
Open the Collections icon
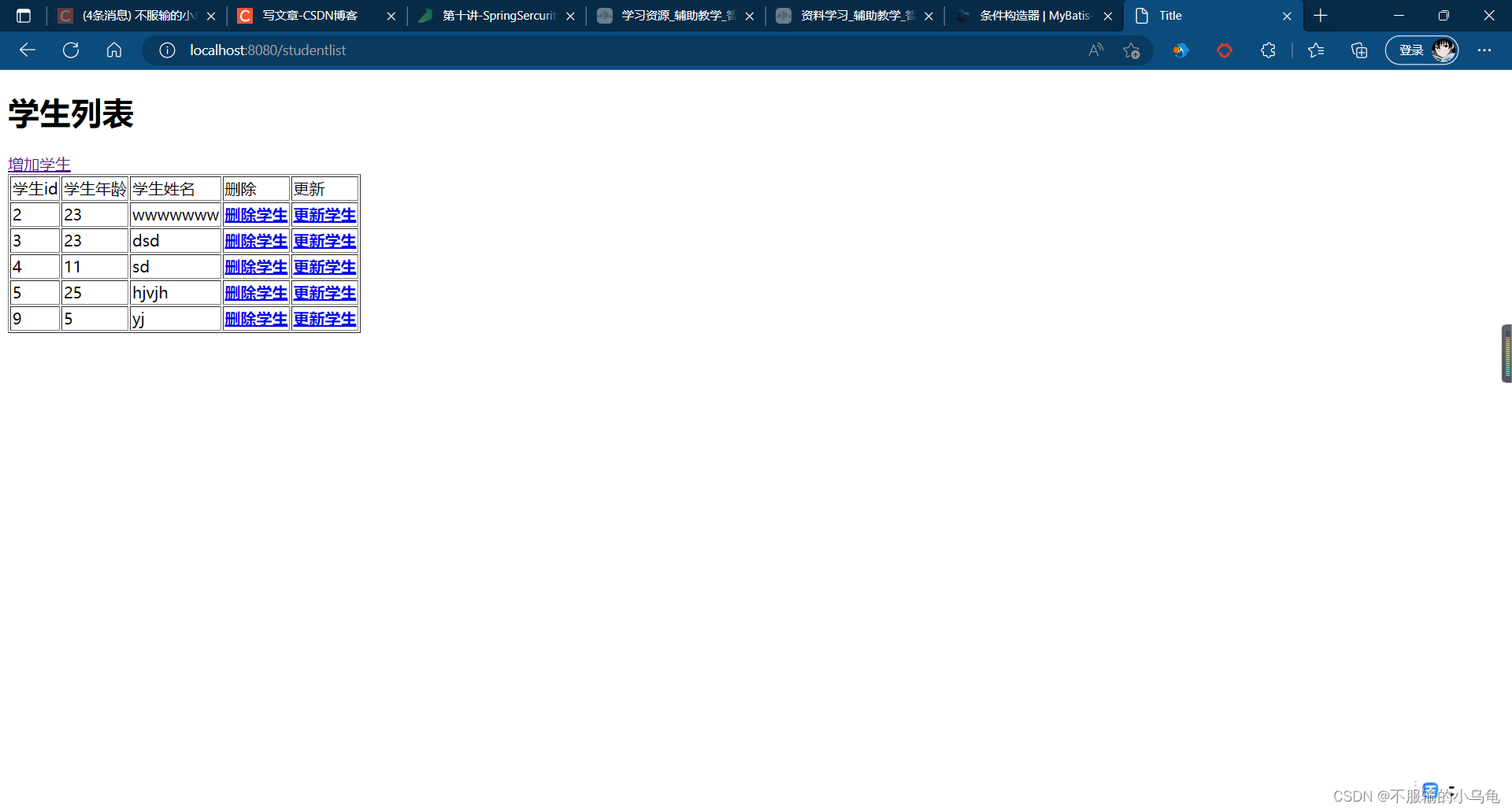click(1359, 50)
